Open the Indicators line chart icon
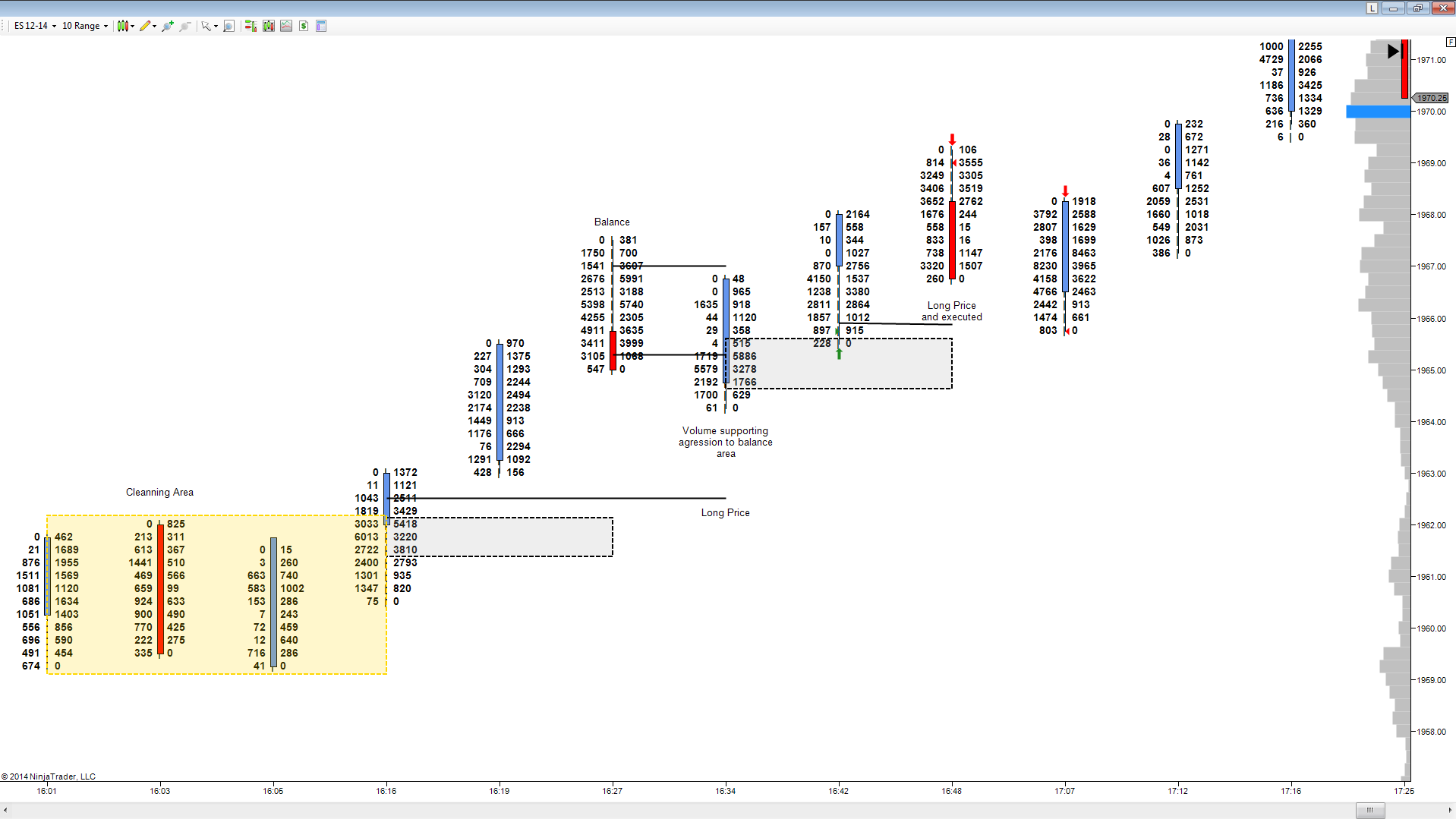1456x819 pixels. click(286, 26)
